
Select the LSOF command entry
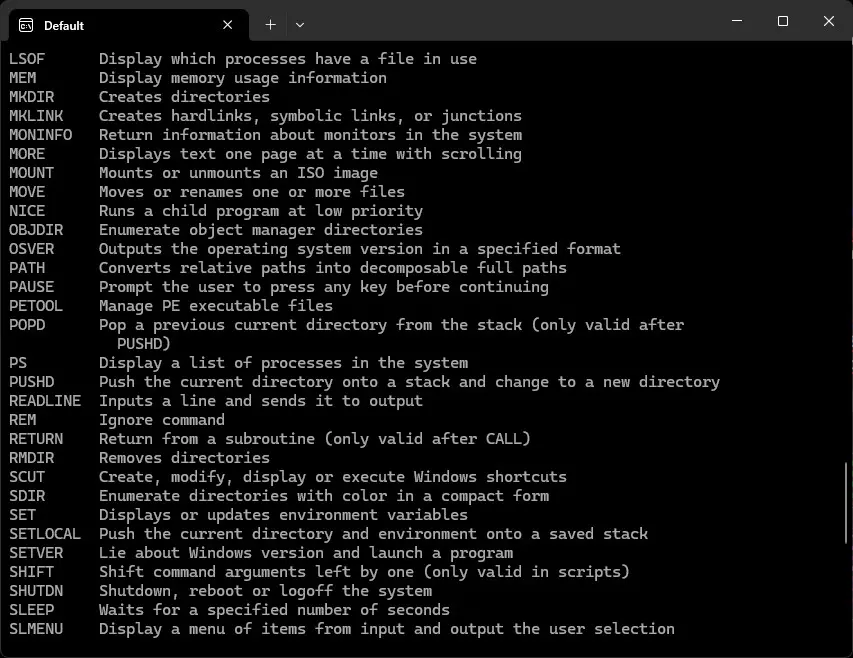(28, 58)
